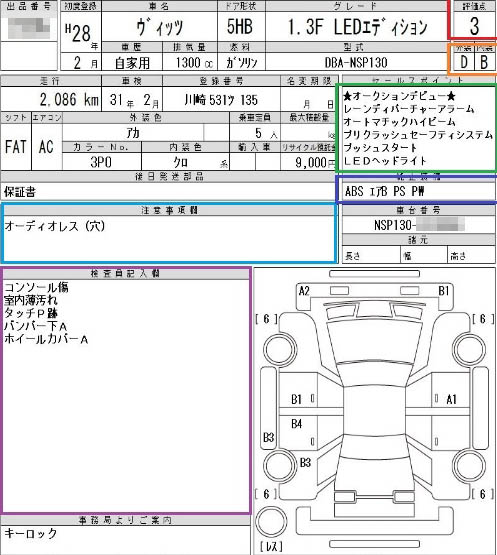
Task: Click the [レス] spare tire label
Action: (272, 546)
